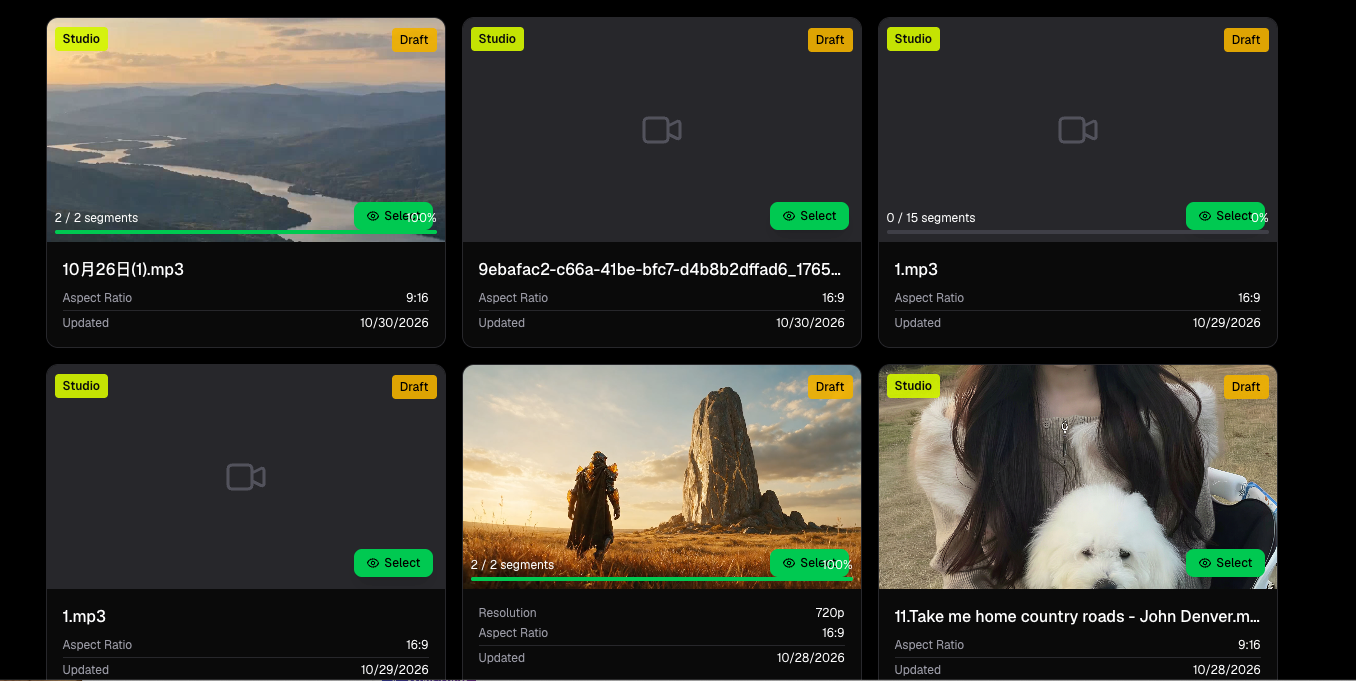Image resolution: width=1356 pixels, height=681 pixels.
Task: Select the warrior landscape project
Action: [x=809, y=563]
